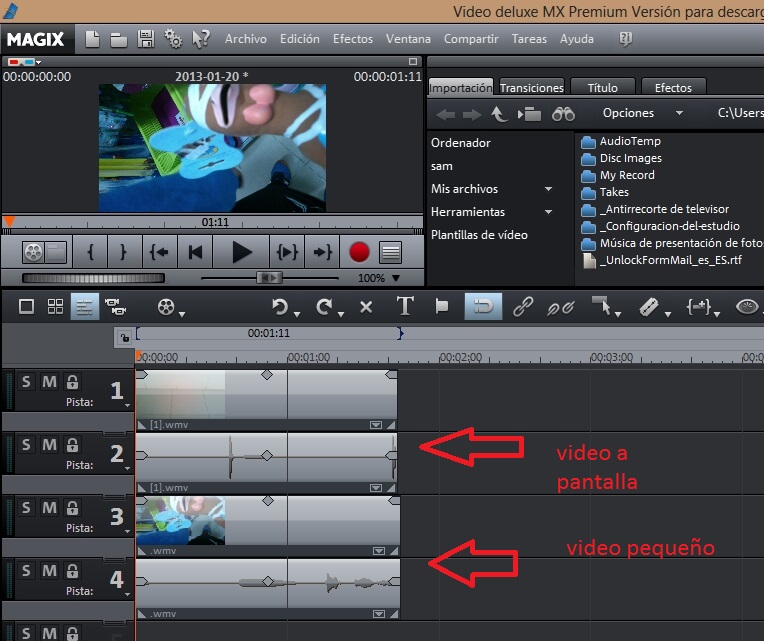Image resolution: width=764 pixels, height=641 pixels.
Task: Select Ordenador in the media browser
Action: (x=460, y=143)
